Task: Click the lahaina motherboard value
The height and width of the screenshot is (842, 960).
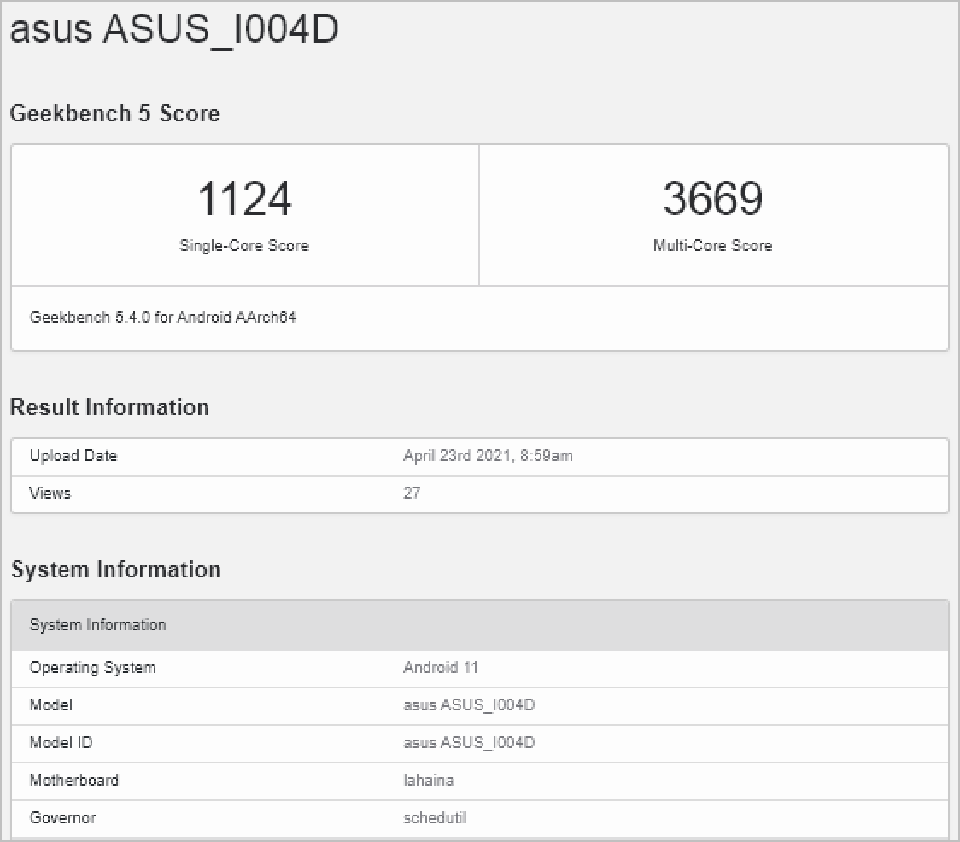Action: pyautogui.click(x=429, y=780)
